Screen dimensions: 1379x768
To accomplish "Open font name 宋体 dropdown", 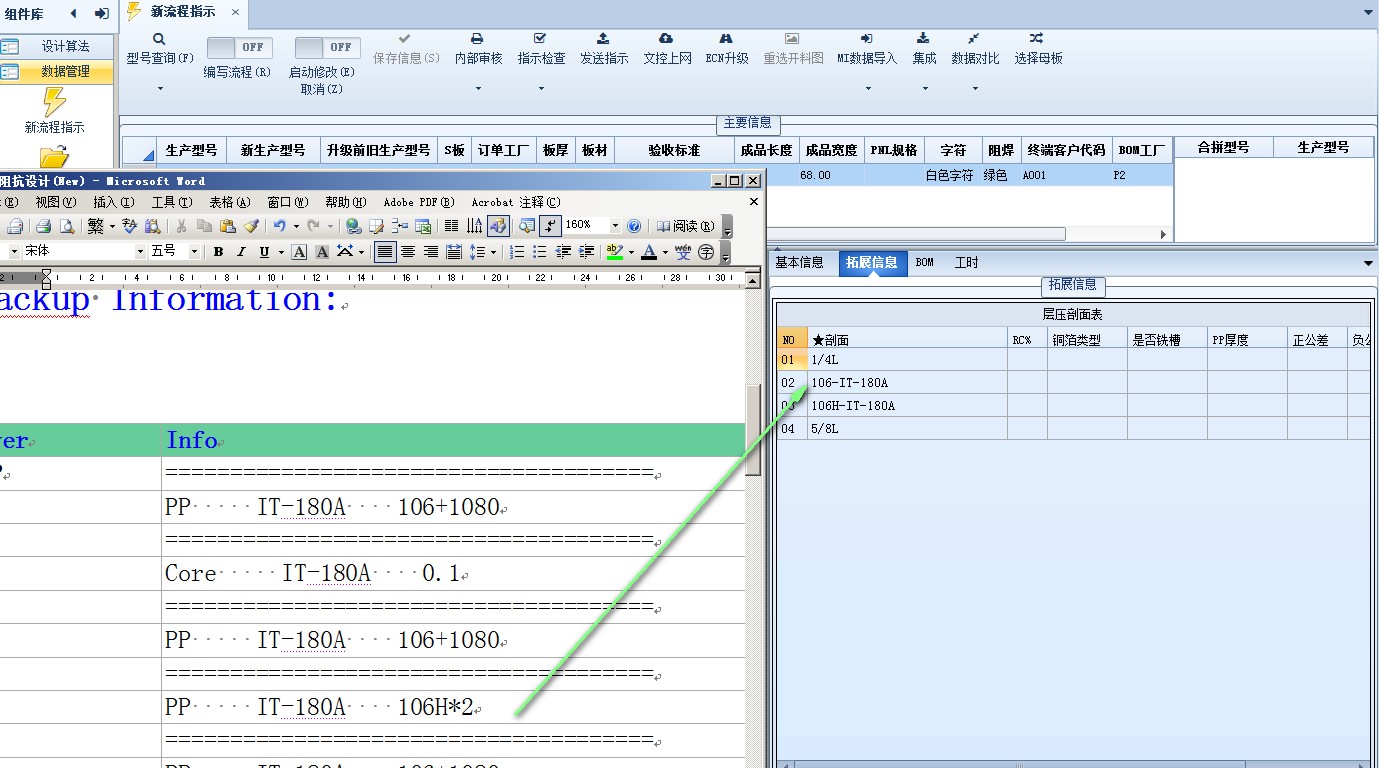I will pyautogui.click(x=140, y=252).
